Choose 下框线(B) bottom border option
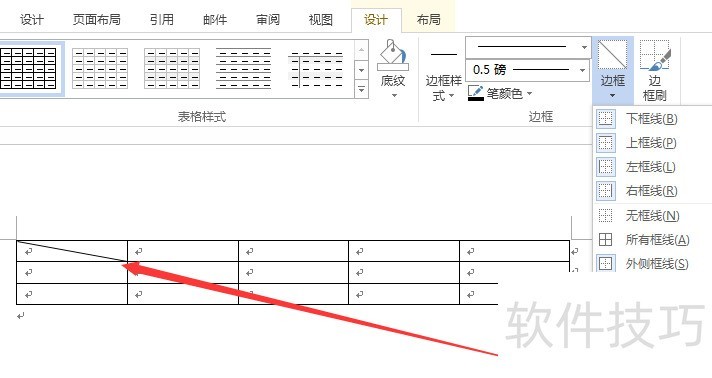Viewport: 712px width, 378px height. [x=653, y=119]
